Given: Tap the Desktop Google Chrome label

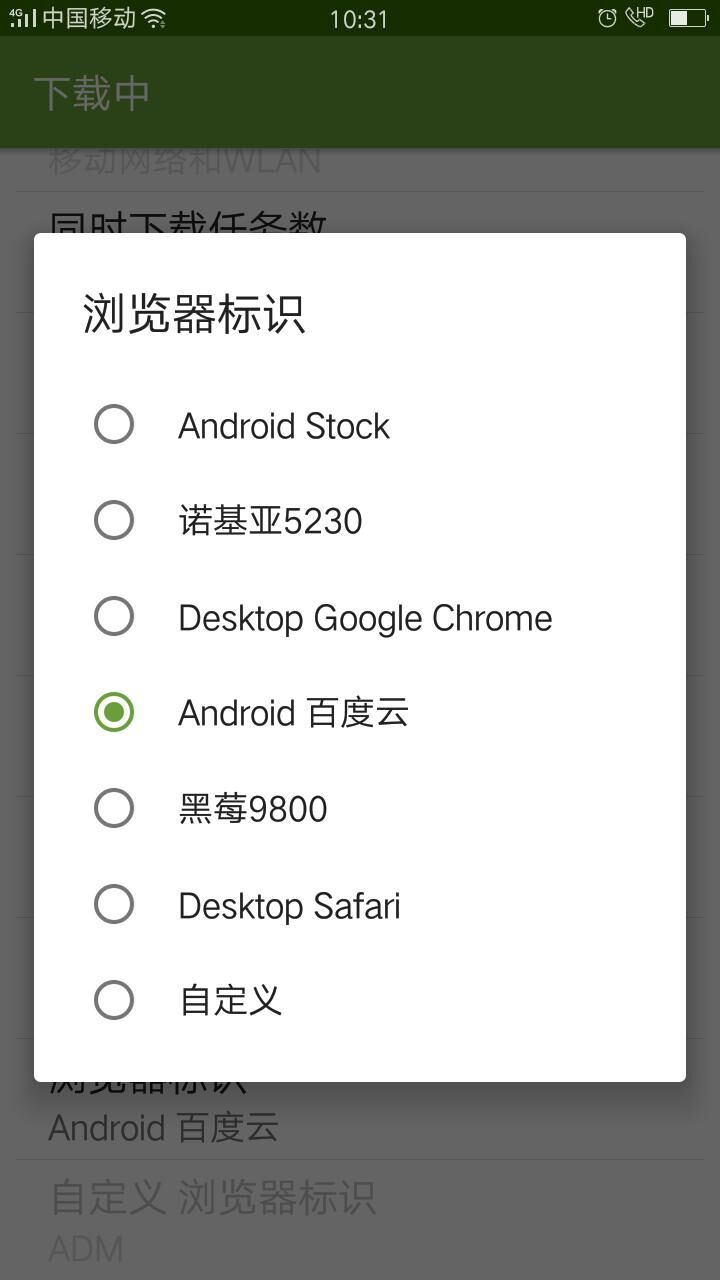Looking at the screenshot, I should (x=365, y=618).
